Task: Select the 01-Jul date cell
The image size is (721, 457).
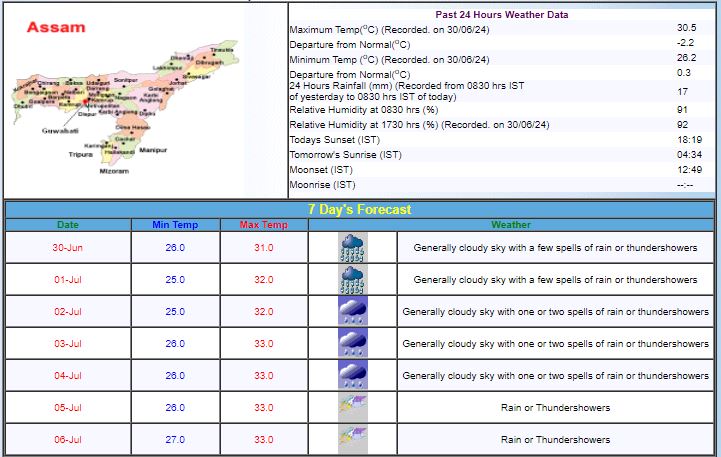Action: coord(68,280)
